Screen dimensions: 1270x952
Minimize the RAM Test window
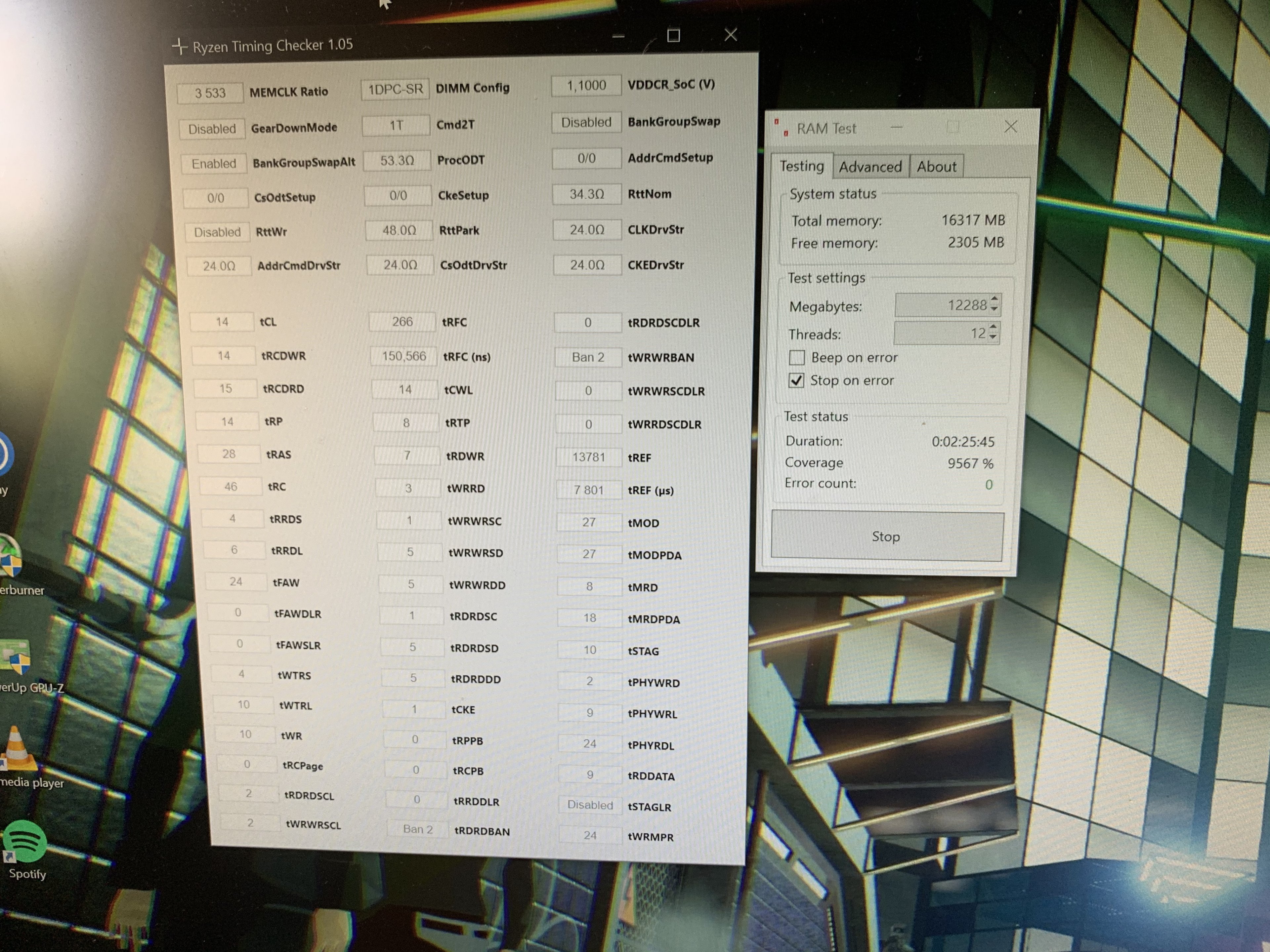point(897,127)
